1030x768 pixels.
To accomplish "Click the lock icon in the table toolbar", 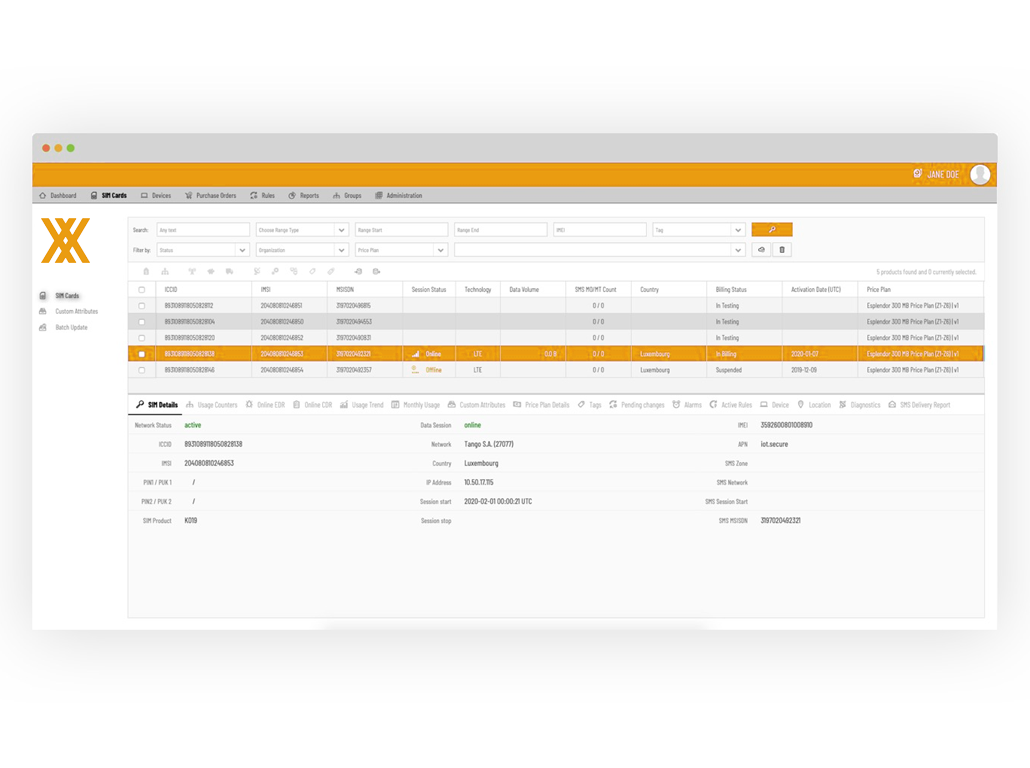I will tap(146, 272).
